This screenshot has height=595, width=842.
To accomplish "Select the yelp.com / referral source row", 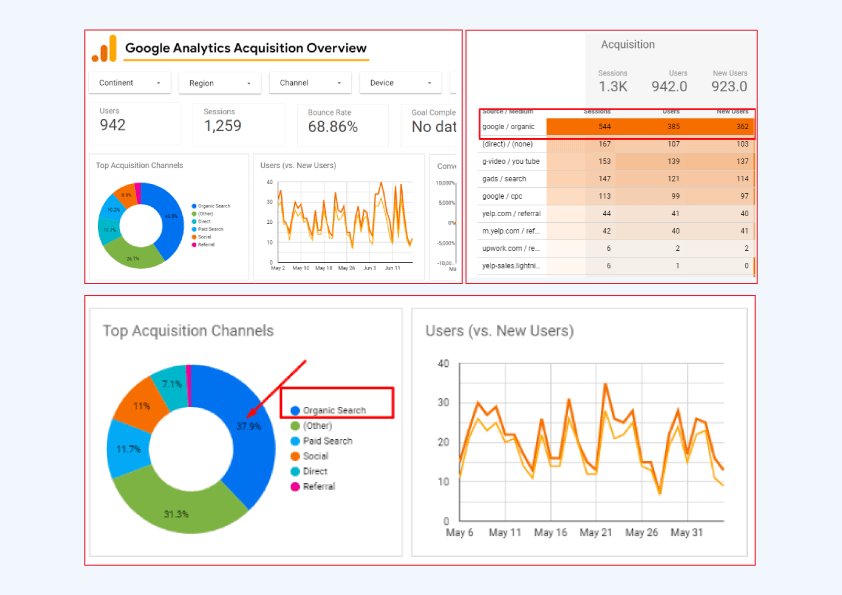I will (x=616, y=214).
